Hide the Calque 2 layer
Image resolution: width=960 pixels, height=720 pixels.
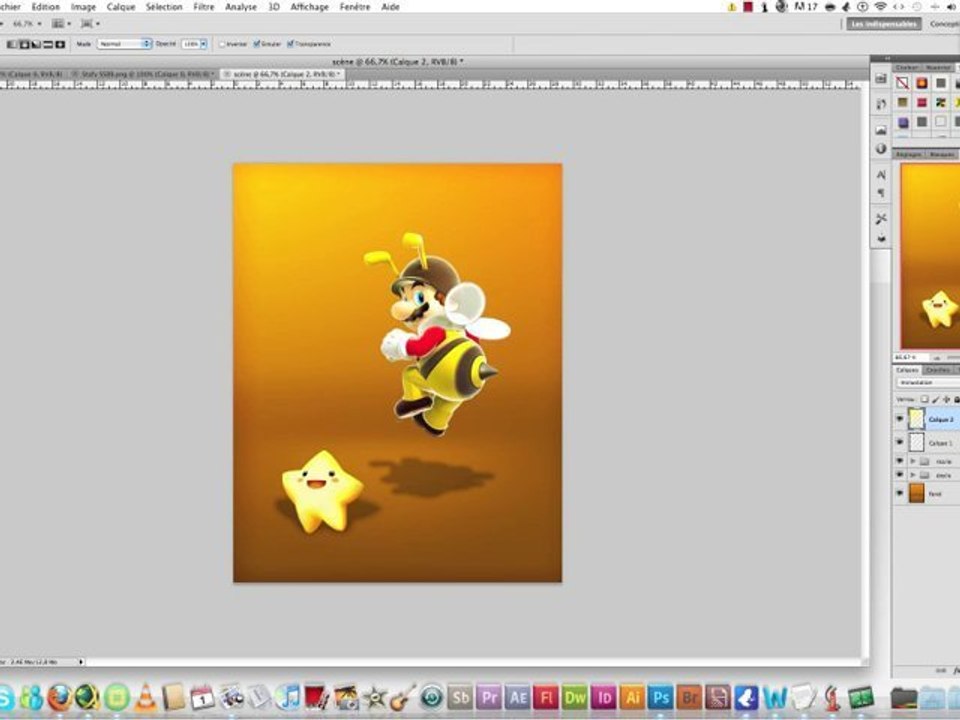899,419
